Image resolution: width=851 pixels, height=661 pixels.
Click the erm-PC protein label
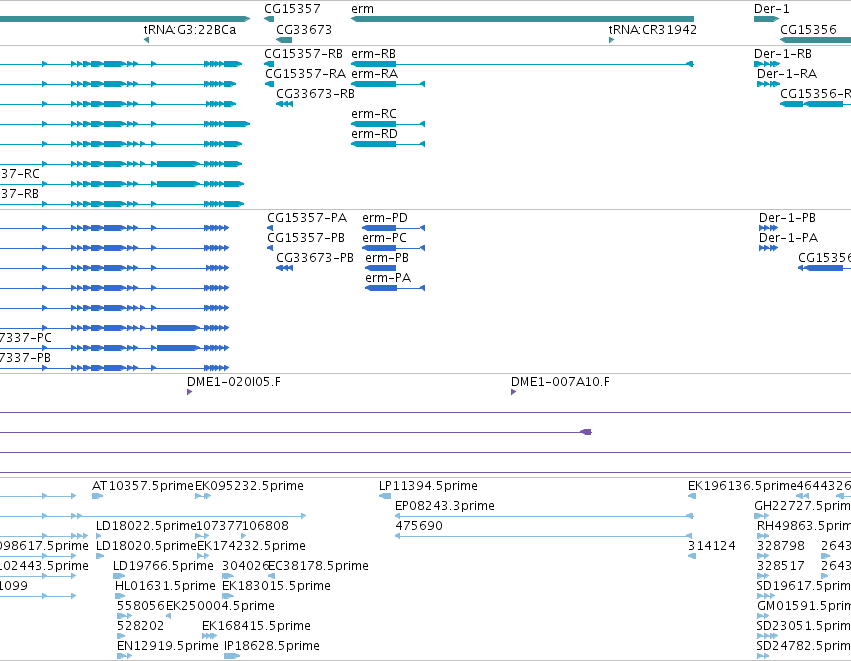pyautogui.click(x=384, y=238)
